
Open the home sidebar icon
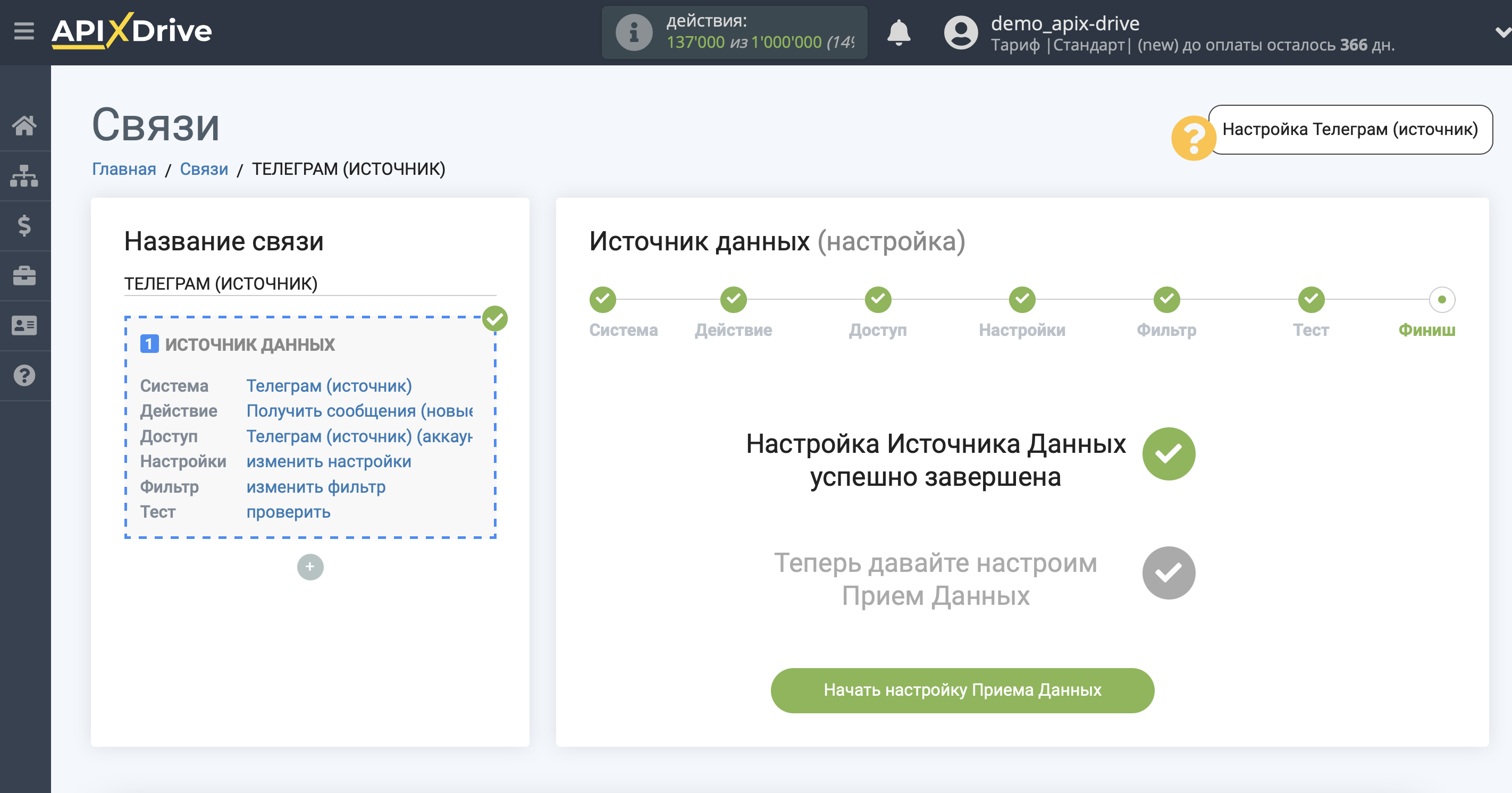(24, 125)
